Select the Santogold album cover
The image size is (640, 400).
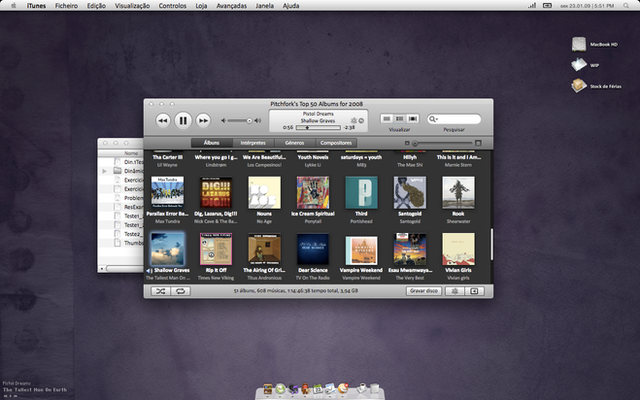coord(410,193)
